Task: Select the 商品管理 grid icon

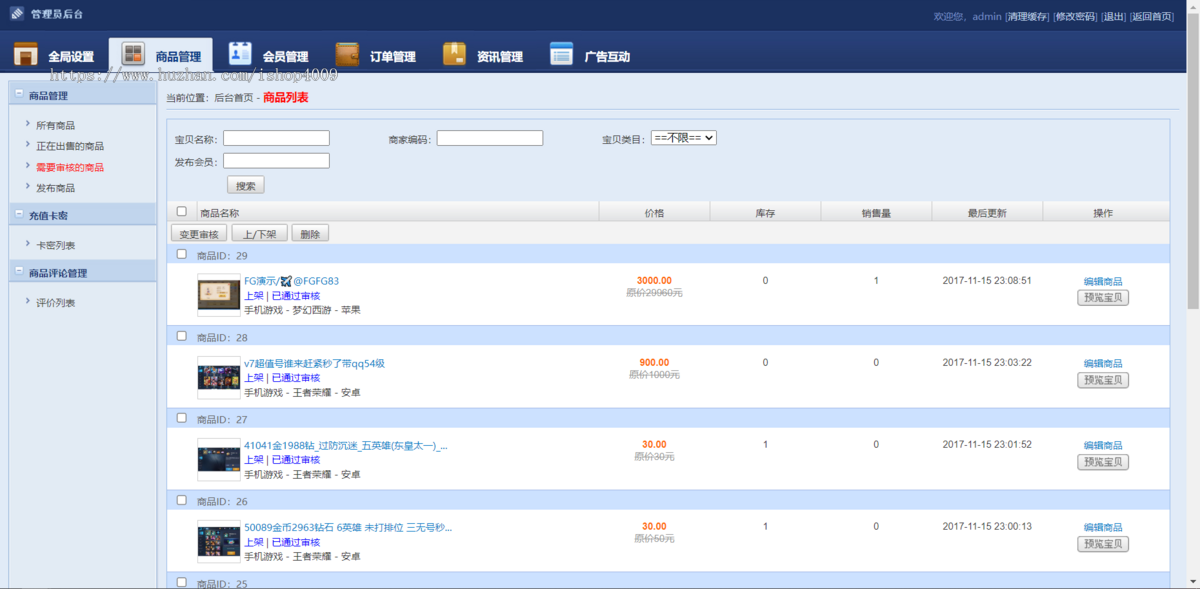Action: 133,55
